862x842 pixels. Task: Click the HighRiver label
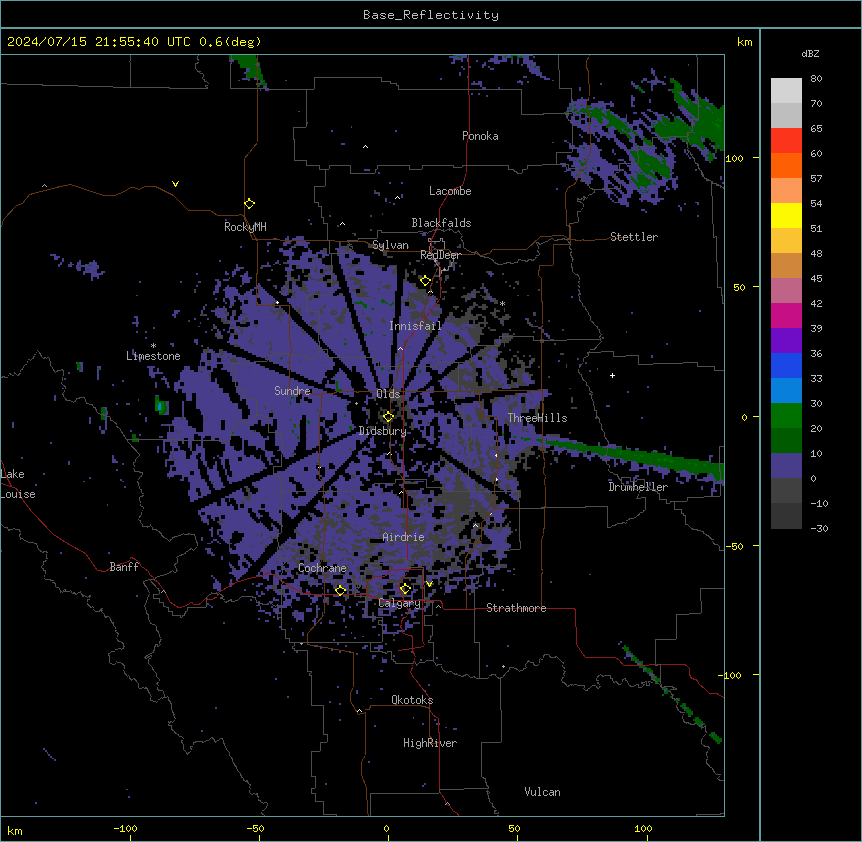click(430, 743)
